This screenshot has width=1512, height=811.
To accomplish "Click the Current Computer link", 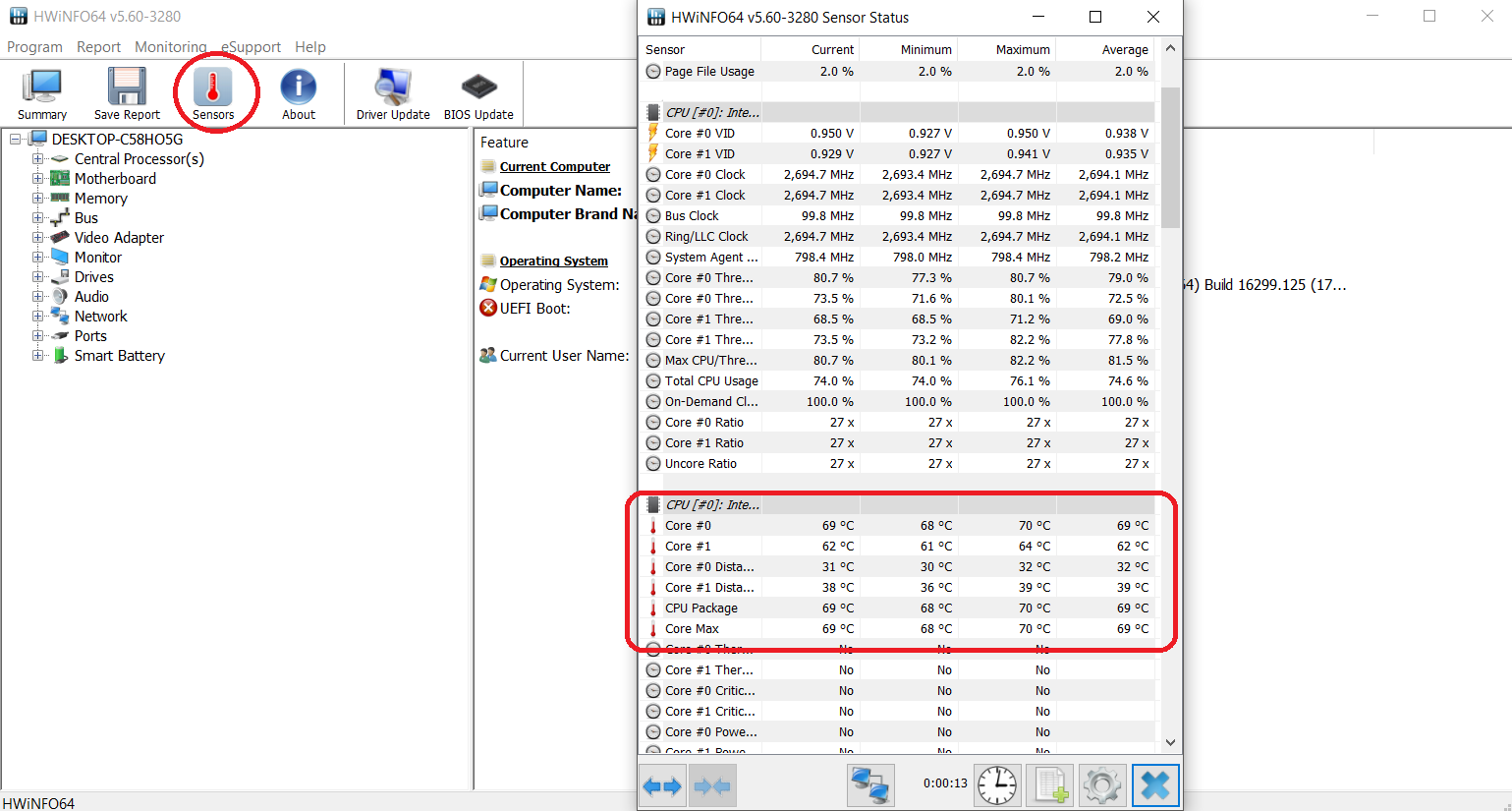I will point(554,167).
